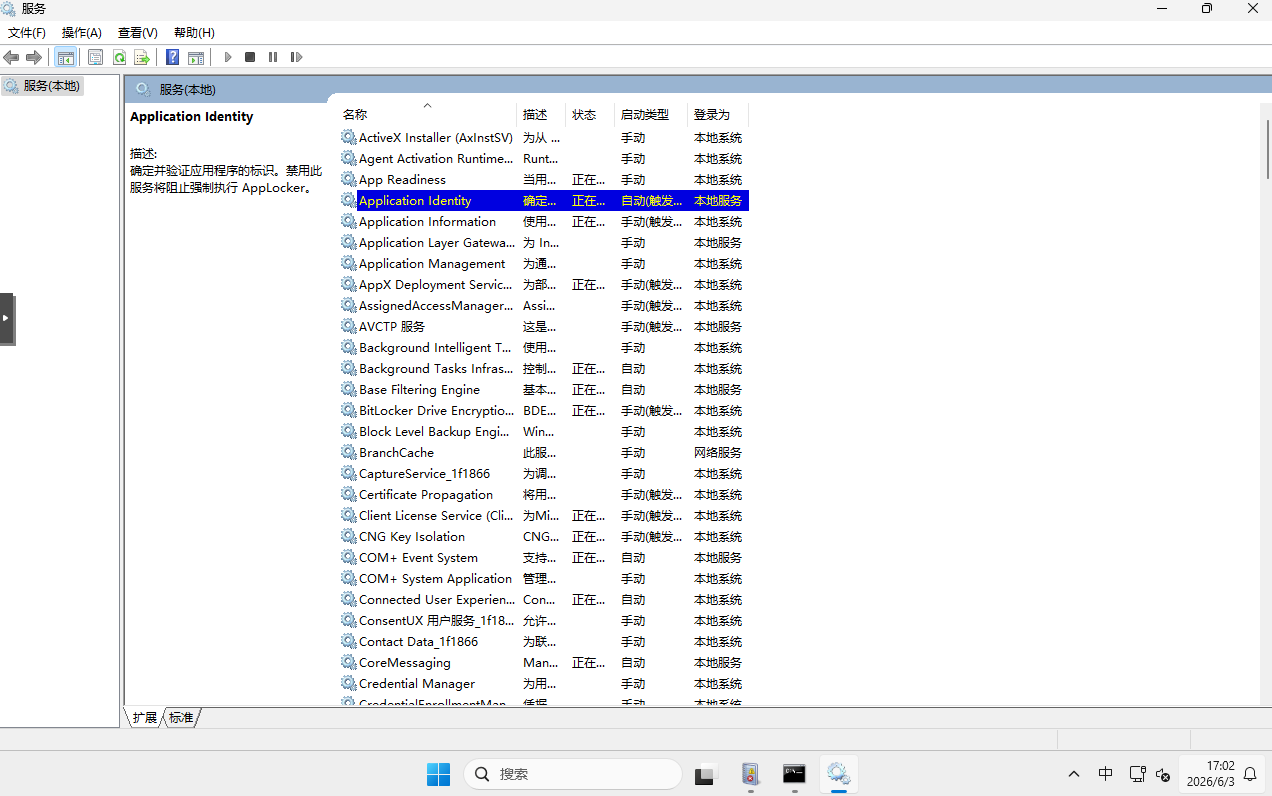Open the terminal app in taskbar
The height and width of the screenshot is (796, 1272).
pyautogui.click(x=794, y=774)
